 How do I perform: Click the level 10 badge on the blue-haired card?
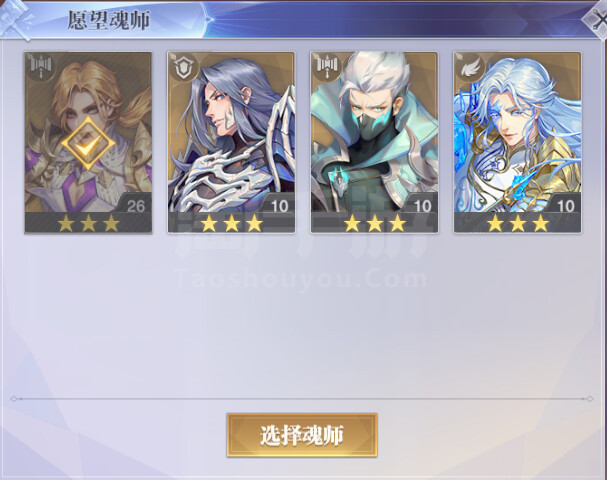point(566,206)
